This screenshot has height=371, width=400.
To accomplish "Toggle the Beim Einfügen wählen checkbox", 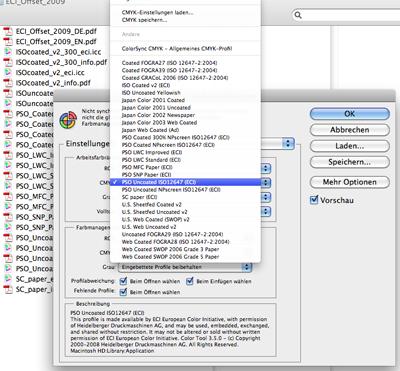I will coord(190,281).
